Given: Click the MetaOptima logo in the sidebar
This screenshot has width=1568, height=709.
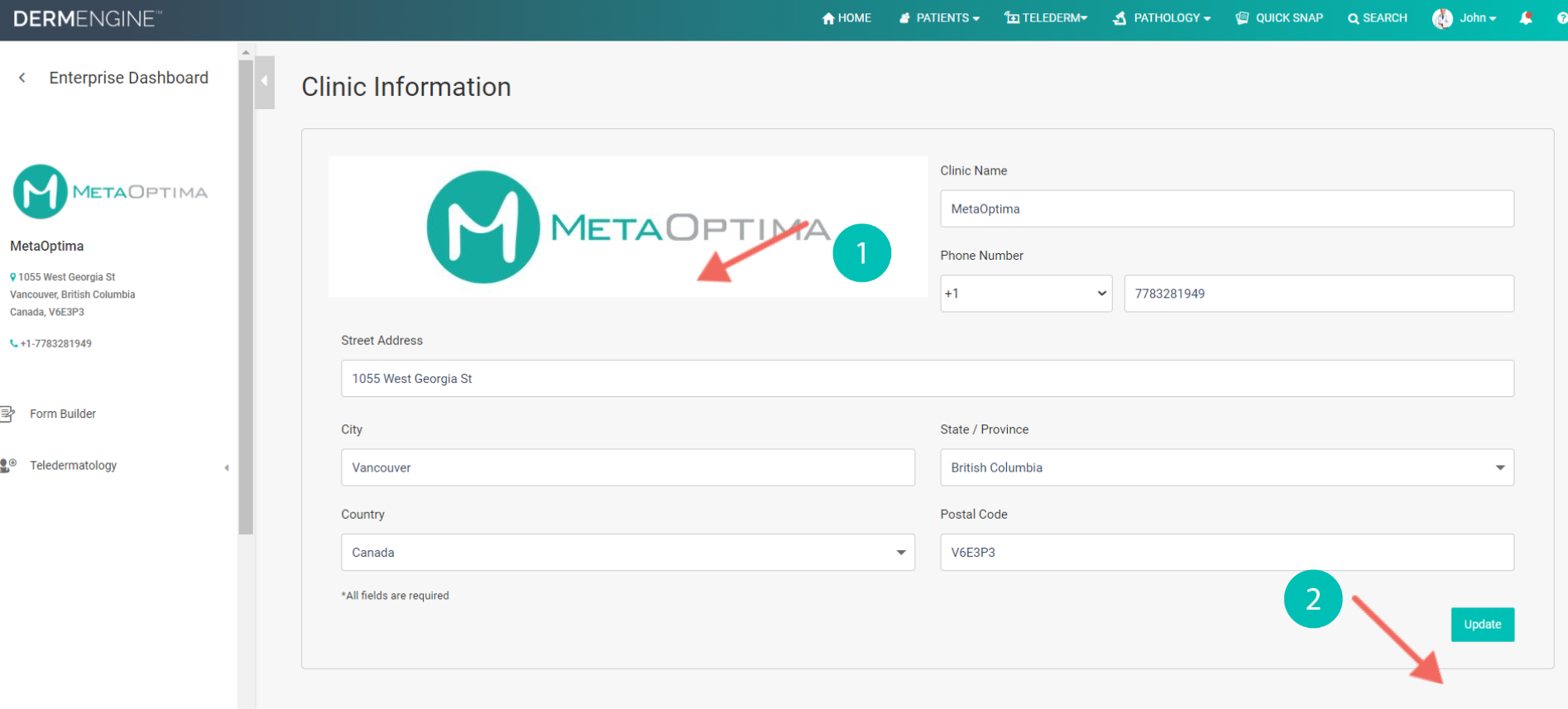Looking at the screenshot, I should (110, 192).
